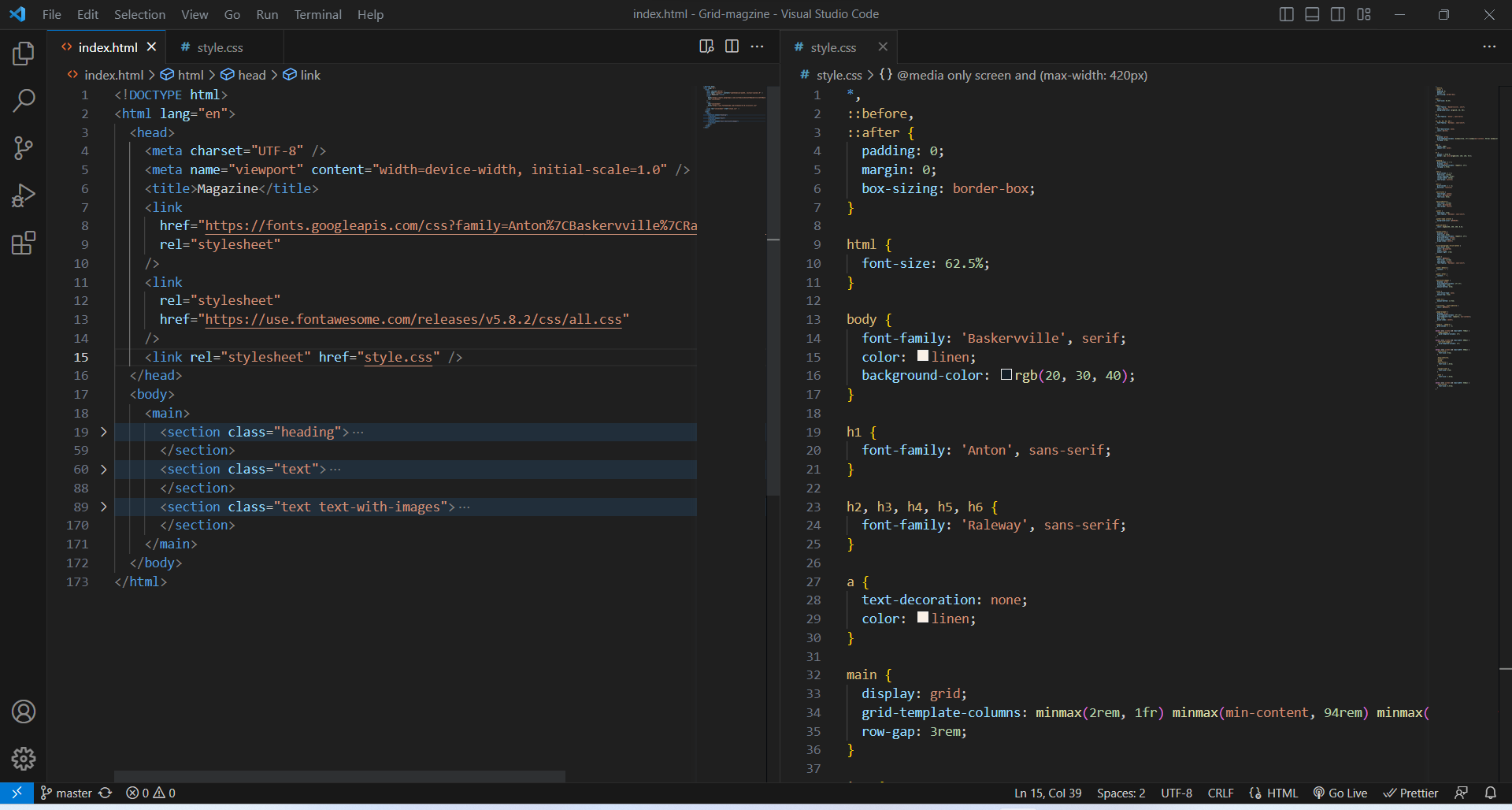Open the editor group More Actions menu

point(758,46)
